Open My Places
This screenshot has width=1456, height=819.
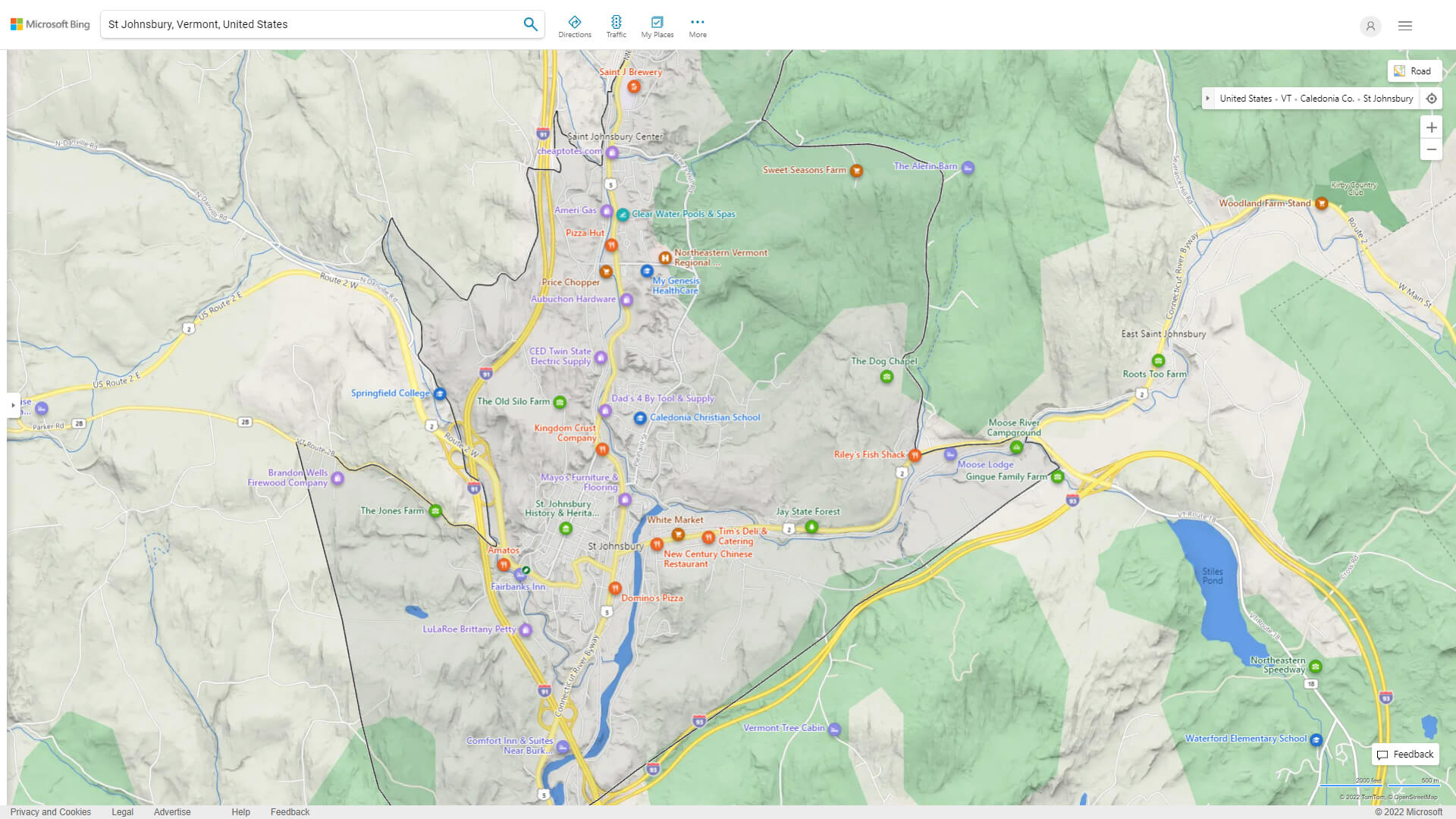pos(657,27)
